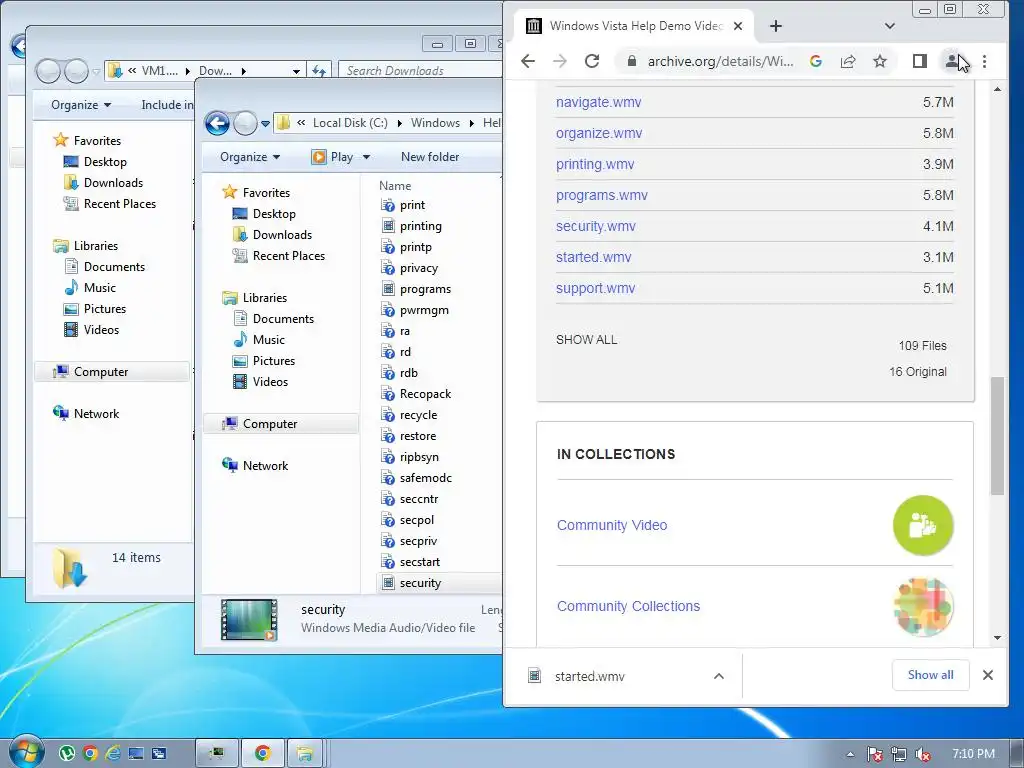Image resolution: width=1024 pixels, height=768 pixels.
Task: Click the green Community Video thumbnail
Action: [923, 526]
